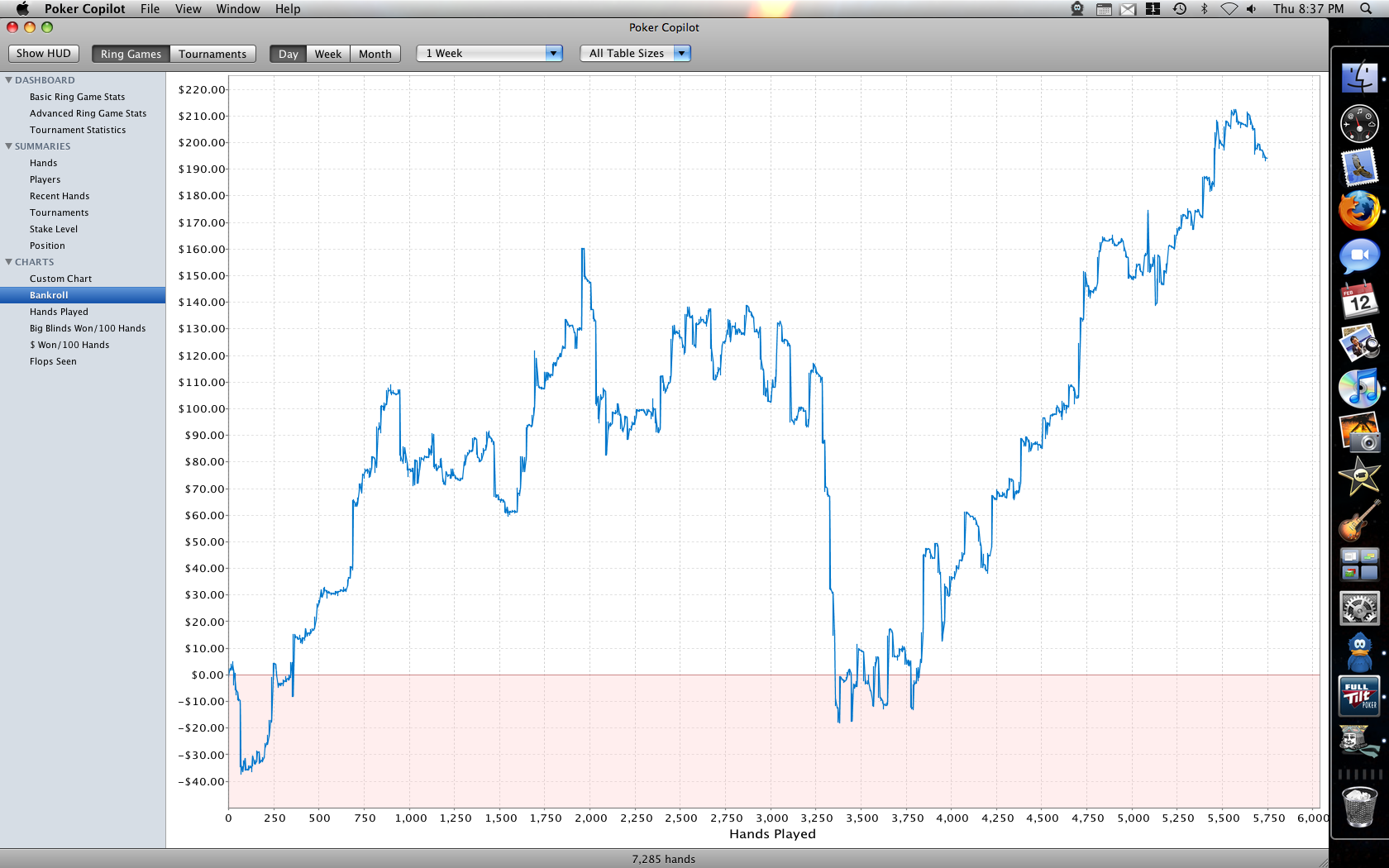
Task: Switch to Tournaments mode
Action: point(212,54)
